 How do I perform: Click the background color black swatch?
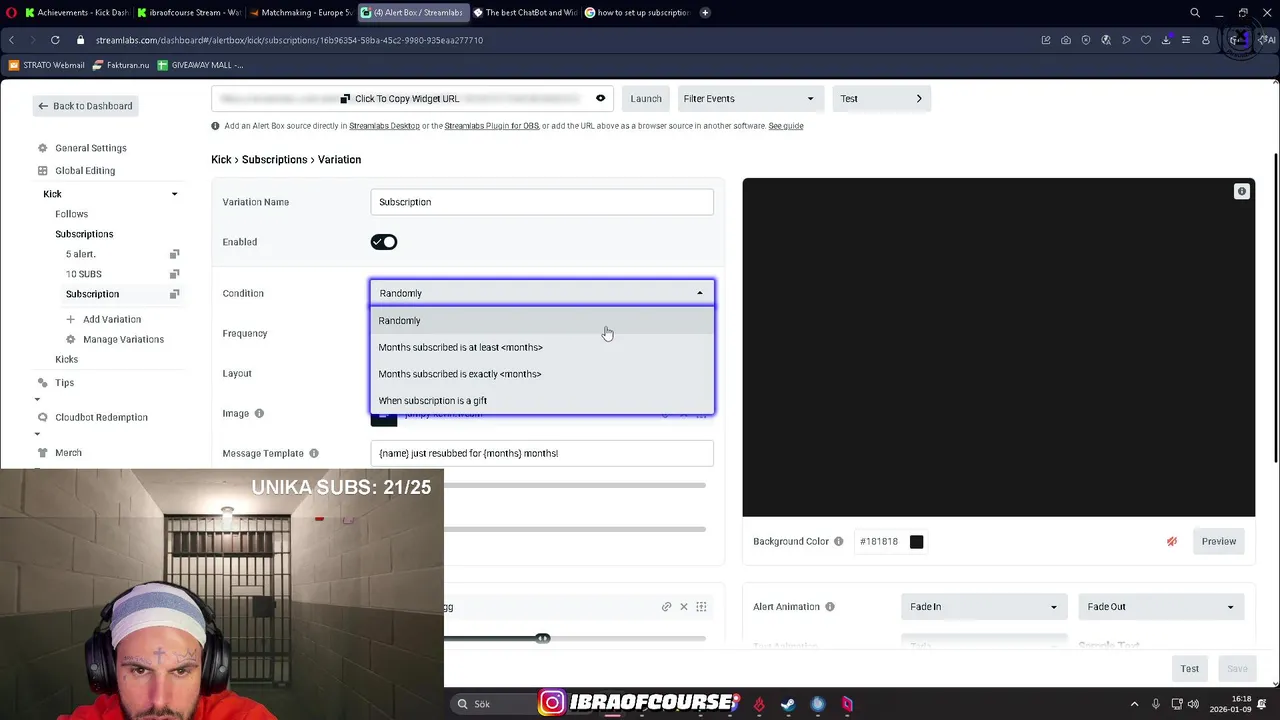(x=916, y=541)
